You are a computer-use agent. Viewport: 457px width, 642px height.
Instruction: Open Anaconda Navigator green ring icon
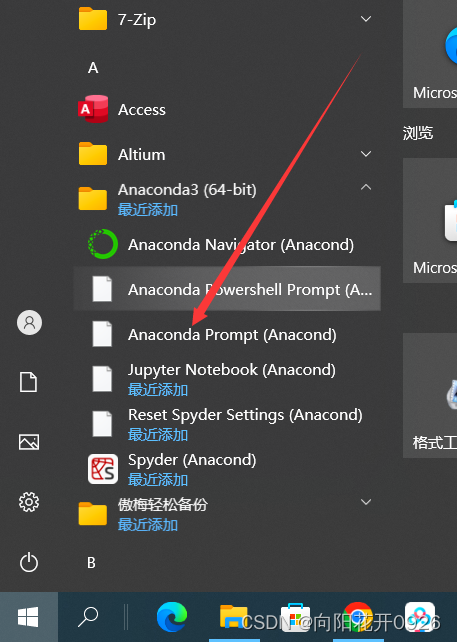coord(103,244)
